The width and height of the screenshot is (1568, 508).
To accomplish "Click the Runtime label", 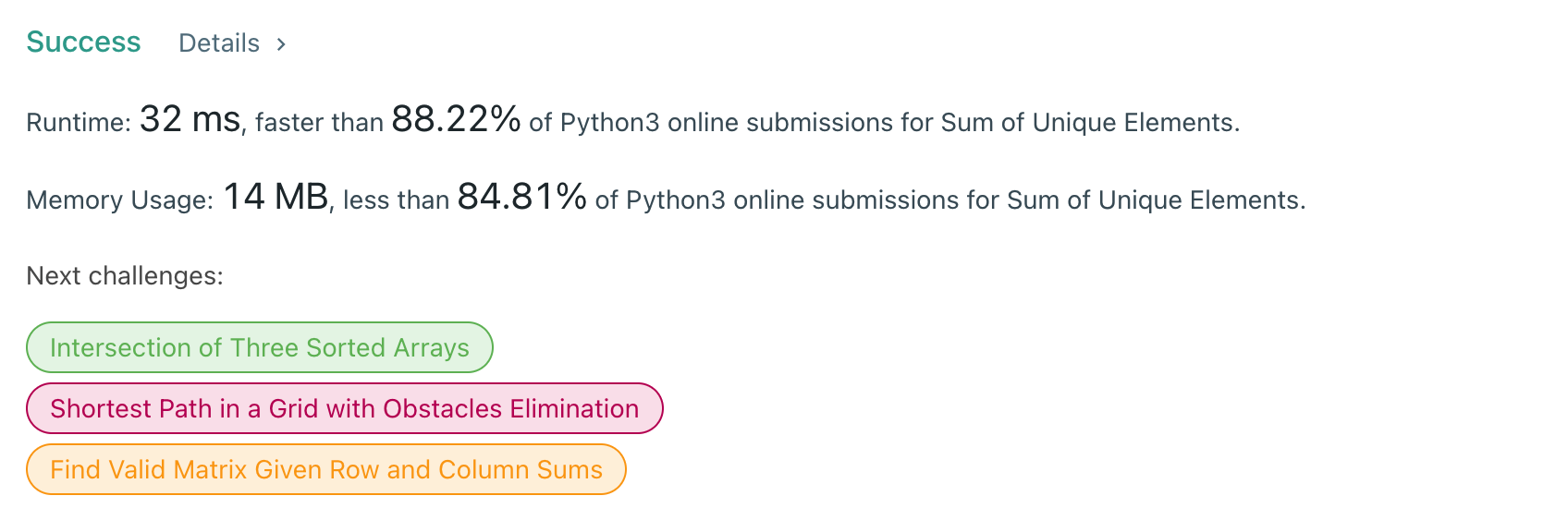I will (x=78, y=123).
